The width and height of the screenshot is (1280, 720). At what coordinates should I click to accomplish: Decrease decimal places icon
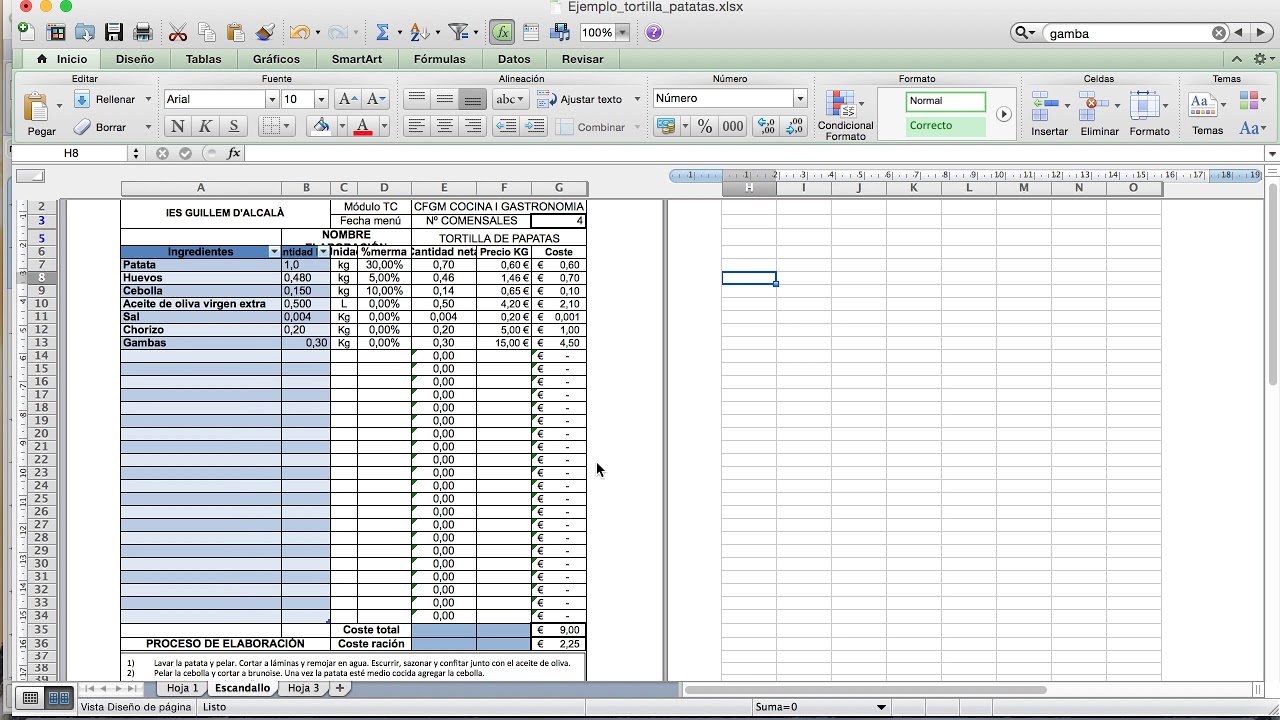(x=795, y=126)
